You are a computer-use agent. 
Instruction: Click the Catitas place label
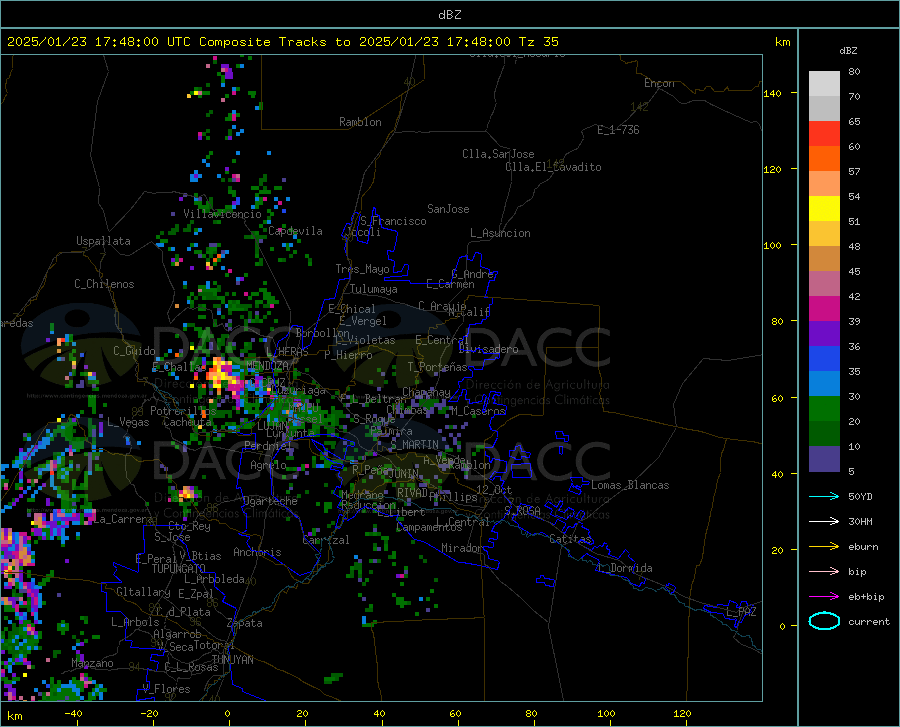[571, 539]
